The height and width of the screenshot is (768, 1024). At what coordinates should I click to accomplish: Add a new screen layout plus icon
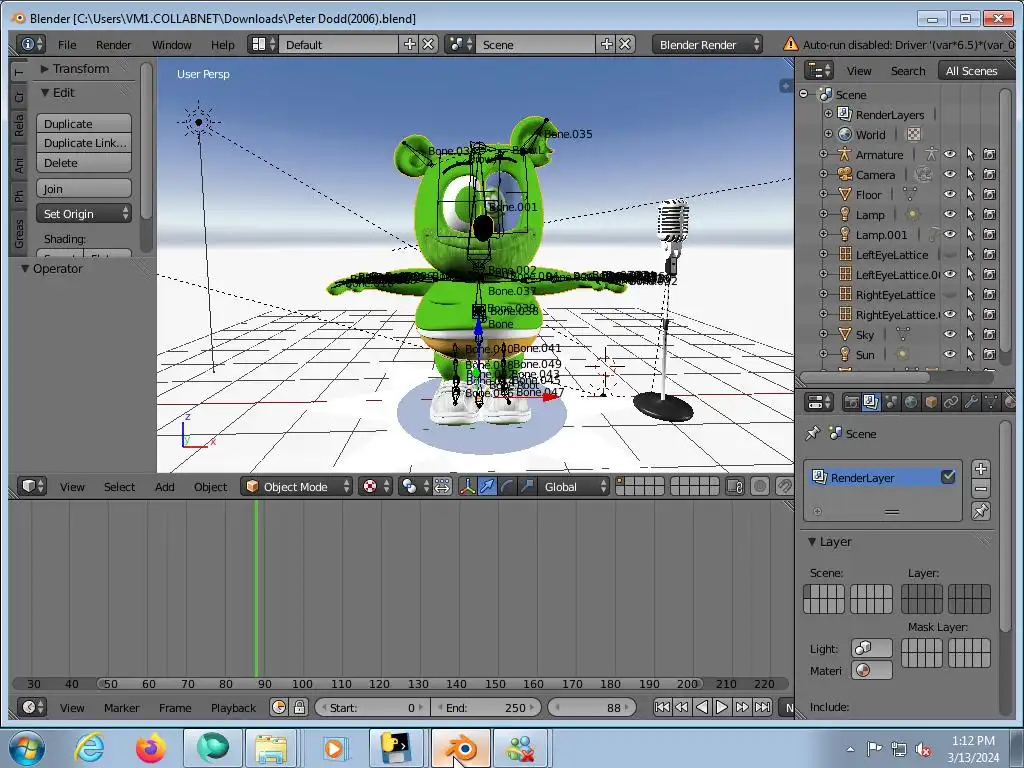[409, 44]
